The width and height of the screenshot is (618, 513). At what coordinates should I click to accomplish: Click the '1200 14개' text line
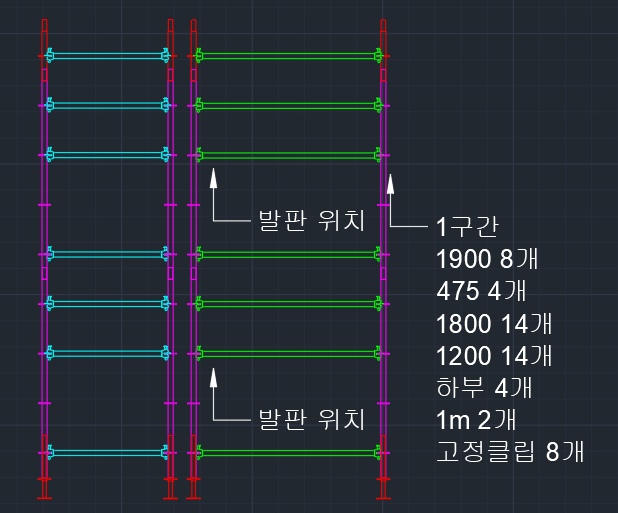point(494,356)
